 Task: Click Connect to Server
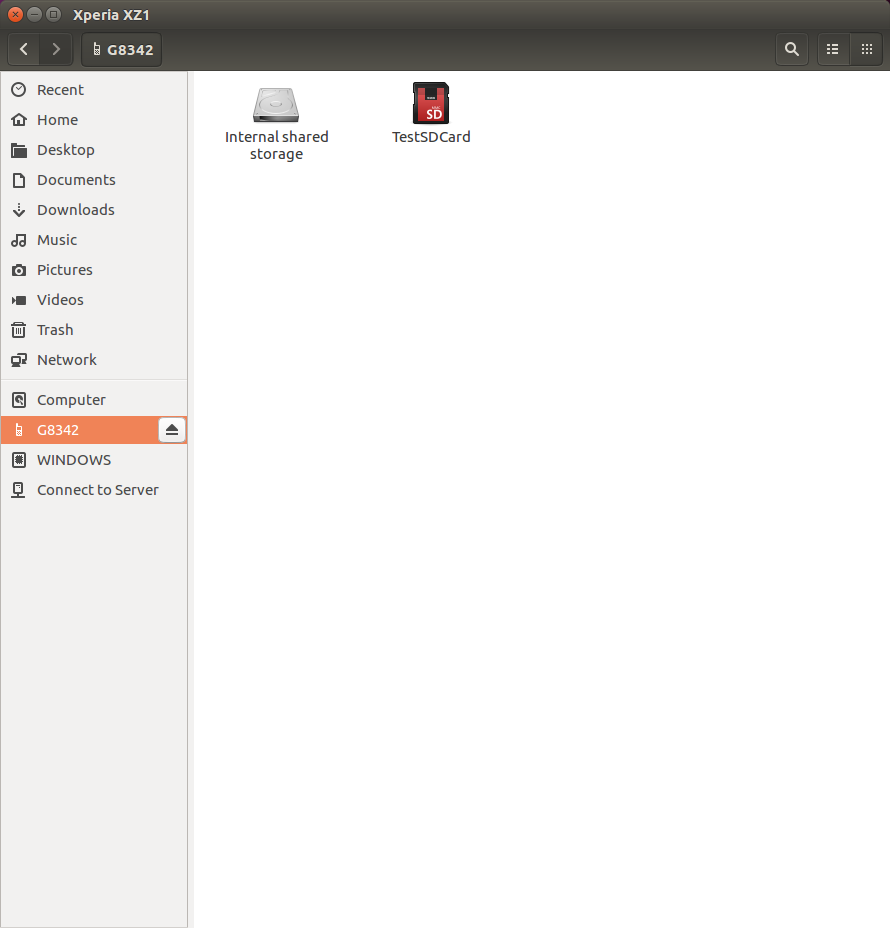[x=97, y=490]
